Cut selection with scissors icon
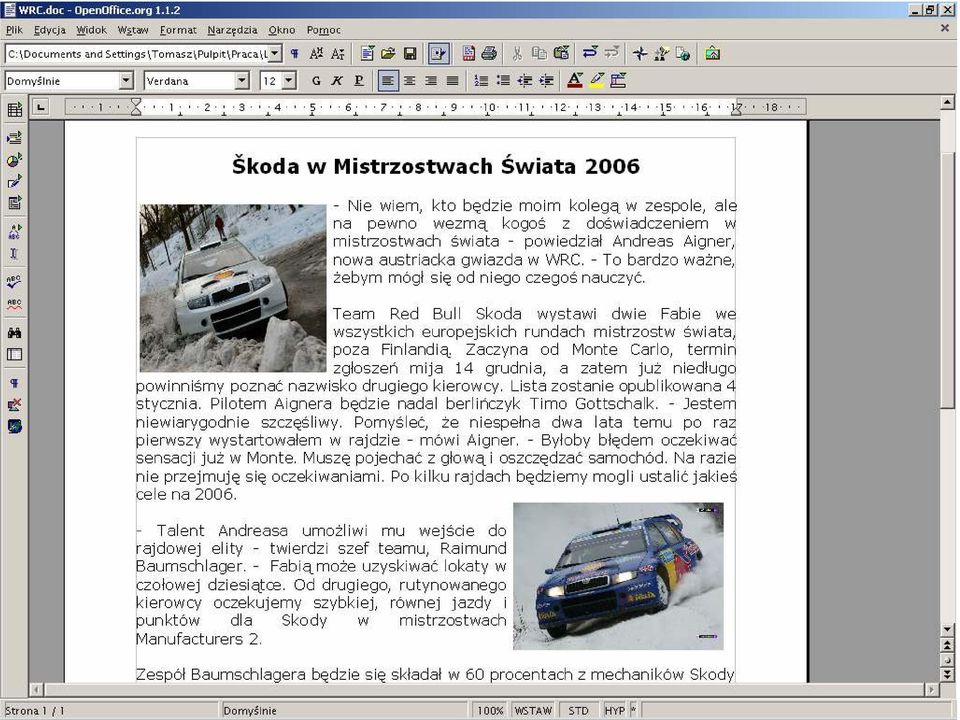Viewport: 960px width, 720px height. (x=517, y=54)
